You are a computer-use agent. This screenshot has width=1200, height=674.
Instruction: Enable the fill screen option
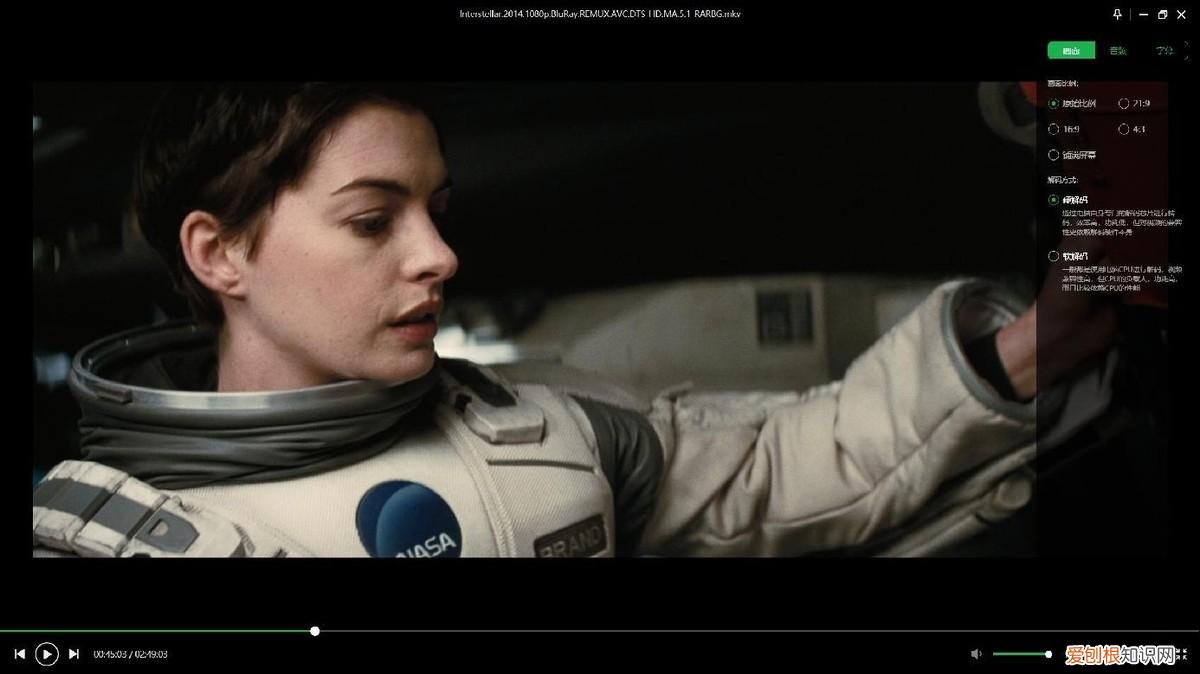1054,155
